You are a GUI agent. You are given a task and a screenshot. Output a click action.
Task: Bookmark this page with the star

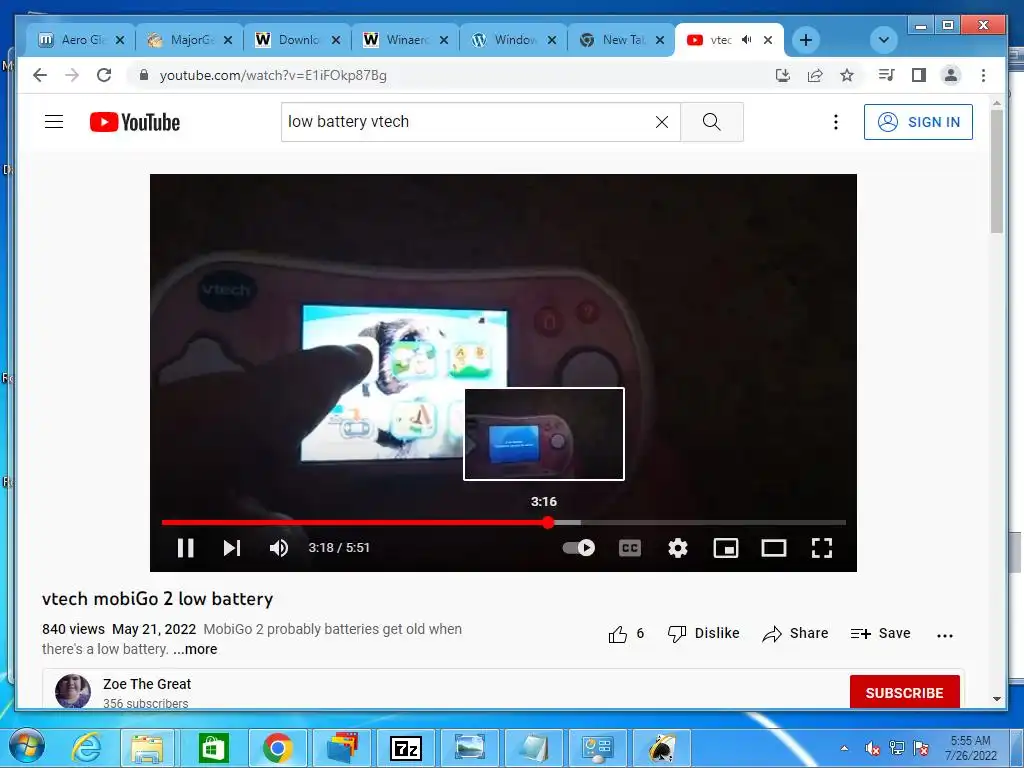pyautogui.click(x=846, y=75)
